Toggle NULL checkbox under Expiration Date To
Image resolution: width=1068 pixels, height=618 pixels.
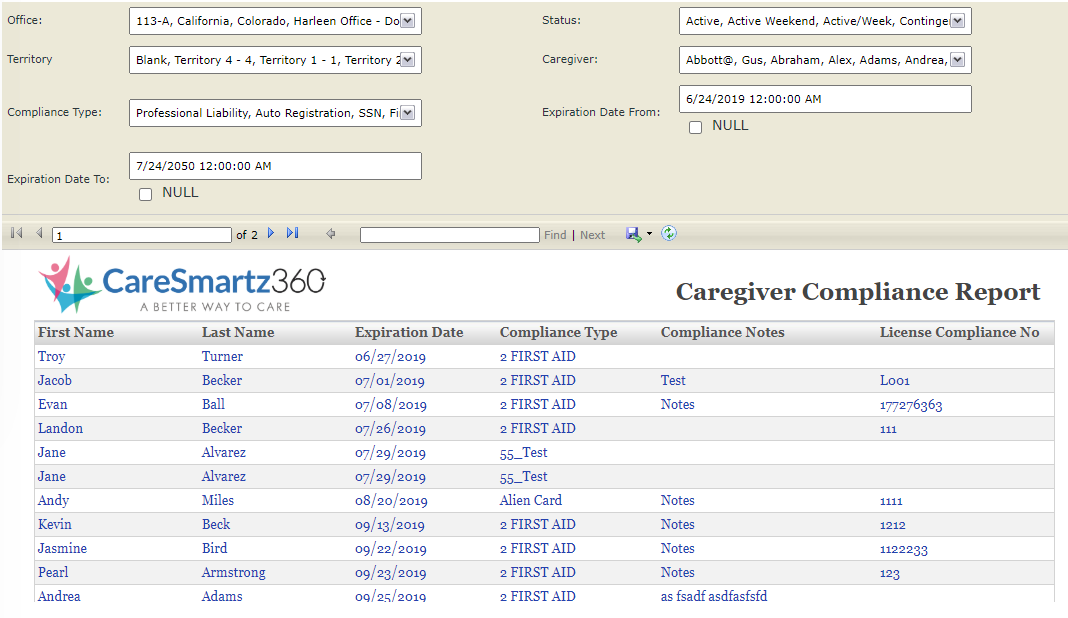point(146,195)
